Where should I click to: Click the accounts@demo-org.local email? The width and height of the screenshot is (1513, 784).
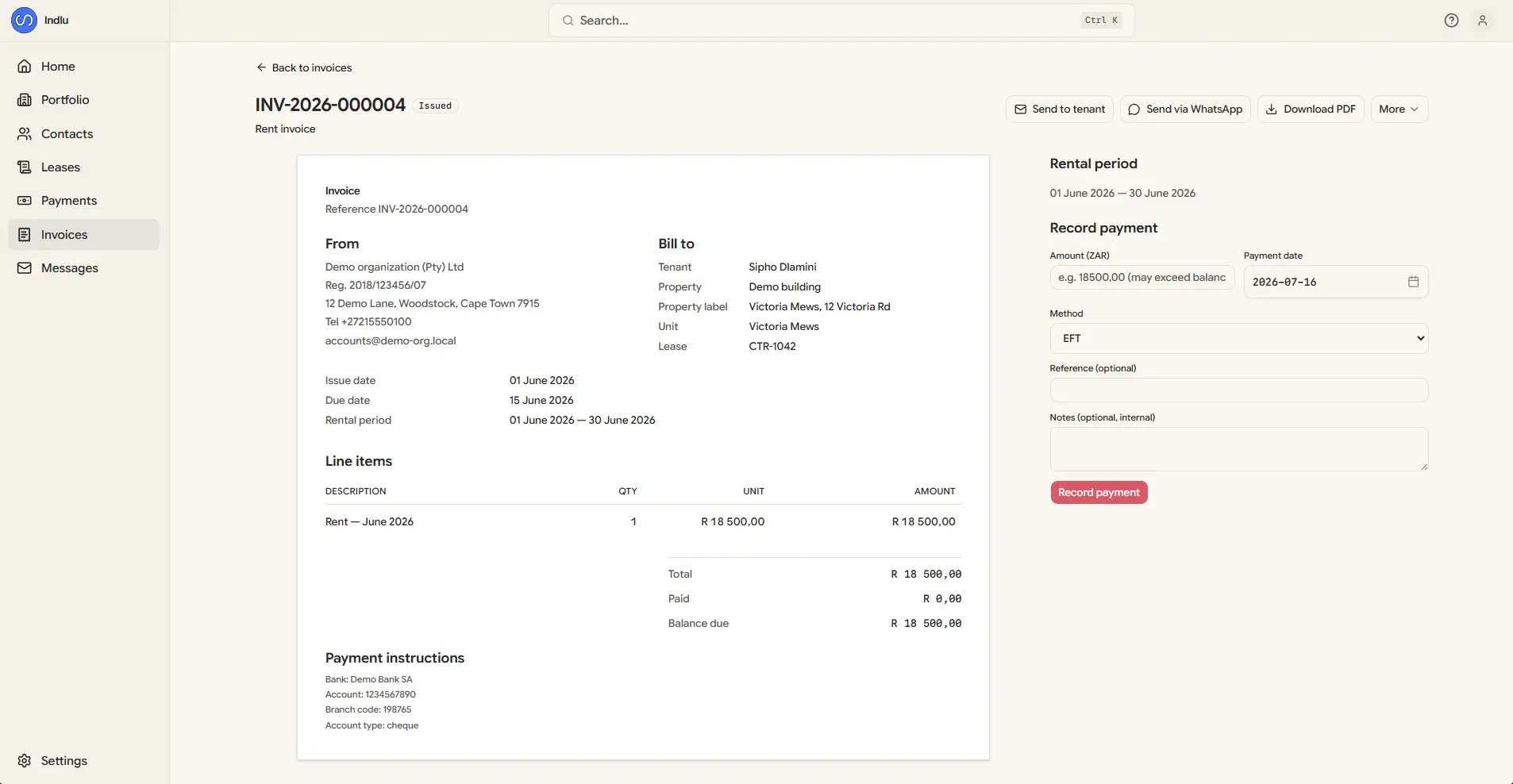[391, 341]
